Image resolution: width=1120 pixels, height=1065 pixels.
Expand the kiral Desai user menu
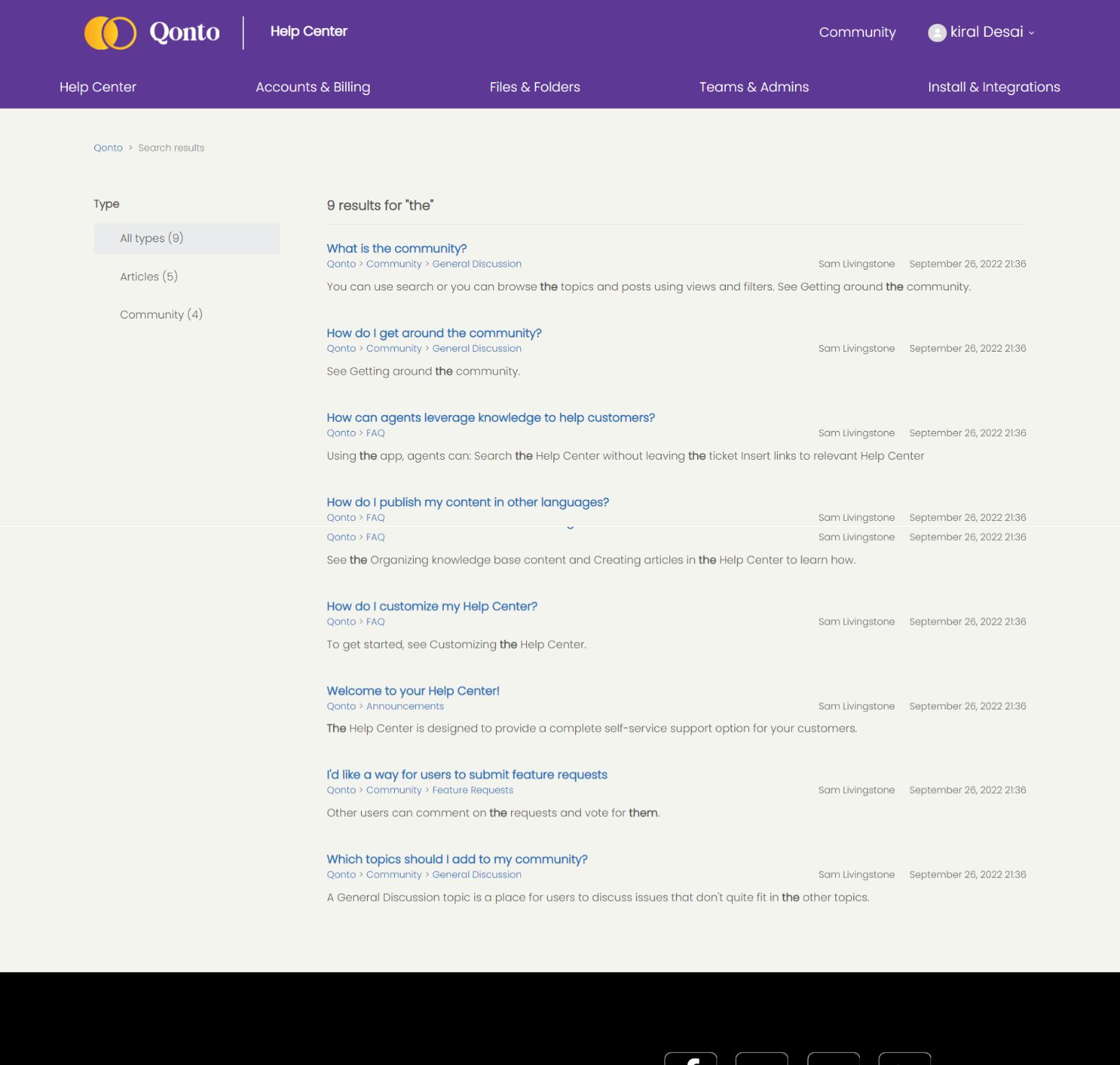[992, 32]
